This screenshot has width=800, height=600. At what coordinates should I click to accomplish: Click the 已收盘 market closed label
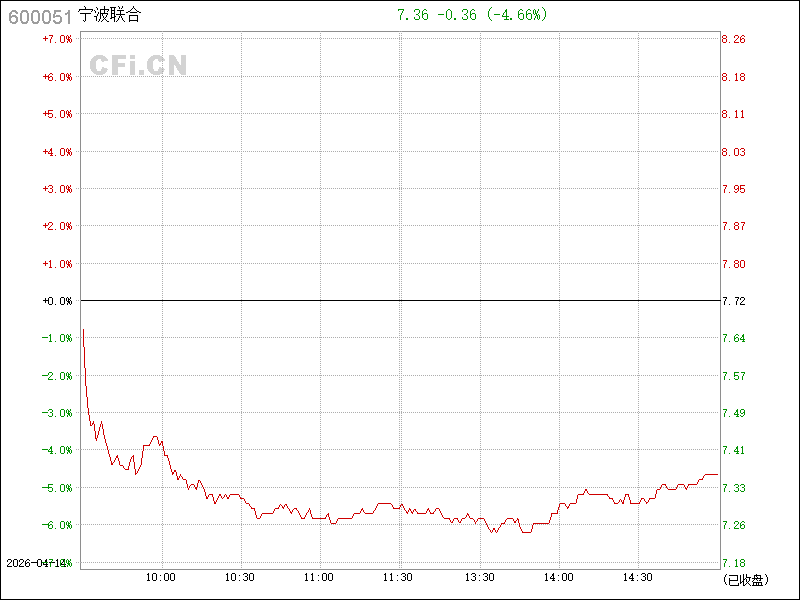coord(744,579)
